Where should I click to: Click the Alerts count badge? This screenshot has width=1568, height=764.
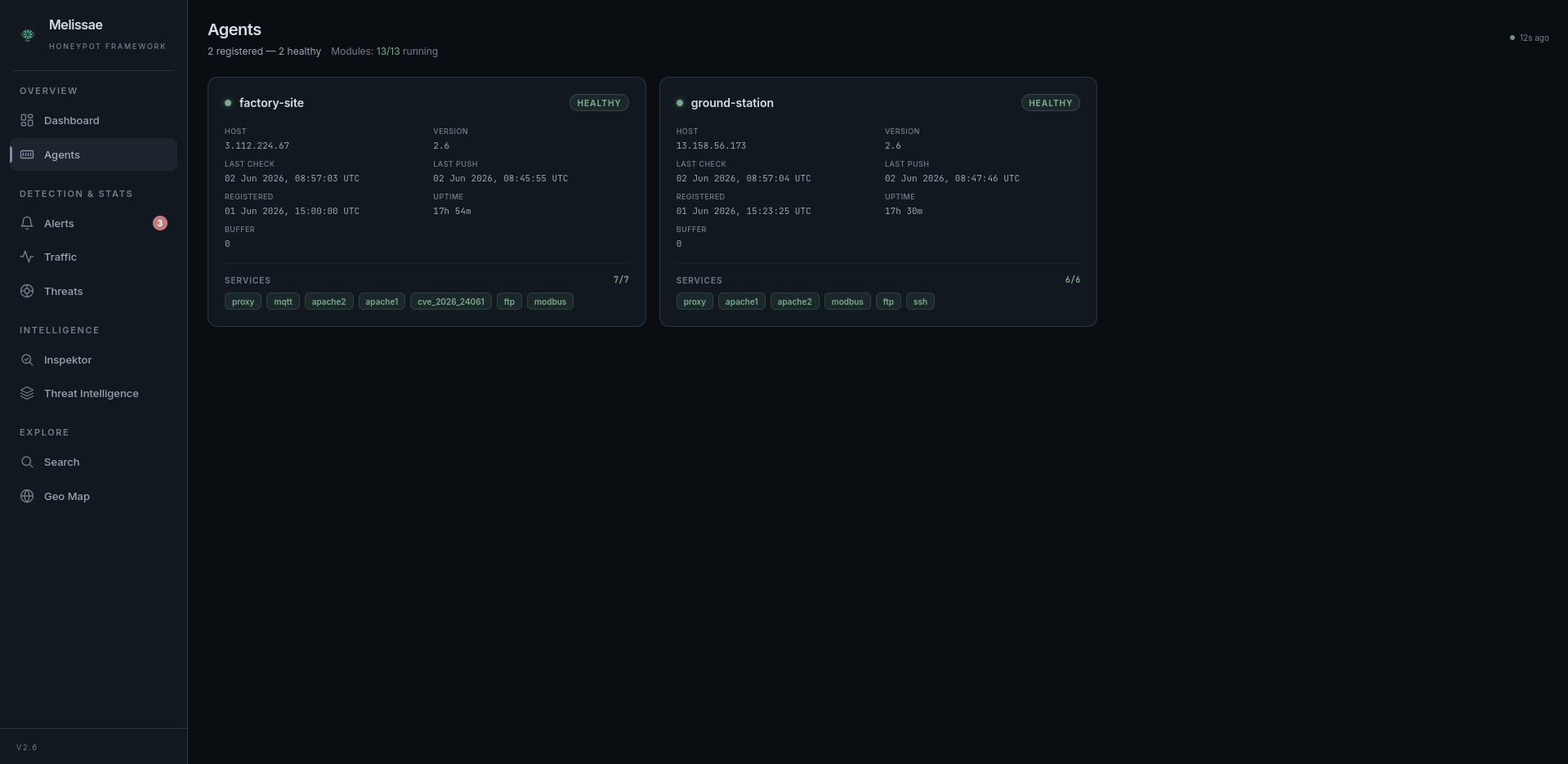pos(160,223)
